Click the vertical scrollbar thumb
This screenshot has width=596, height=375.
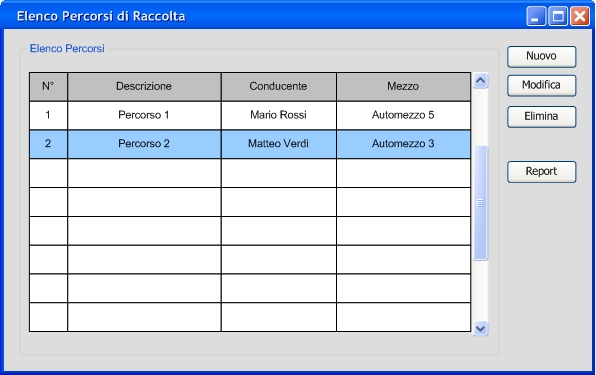(480, 203)
